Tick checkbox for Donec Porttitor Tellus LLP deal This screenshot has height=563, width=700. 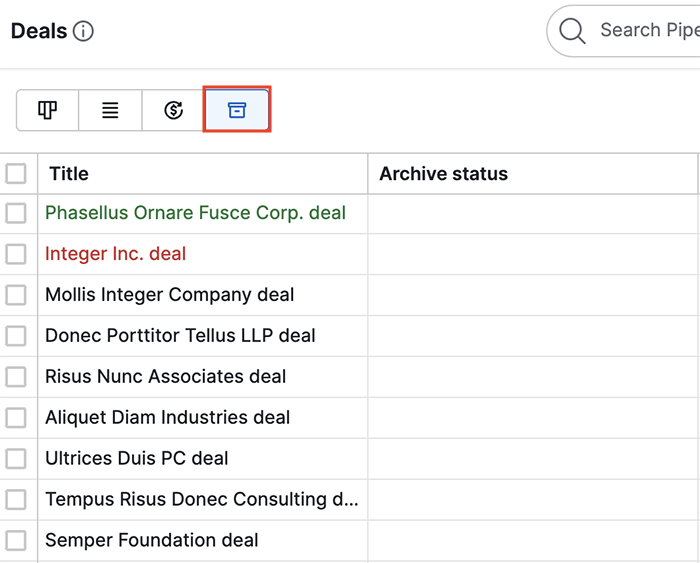pos(16,336)
